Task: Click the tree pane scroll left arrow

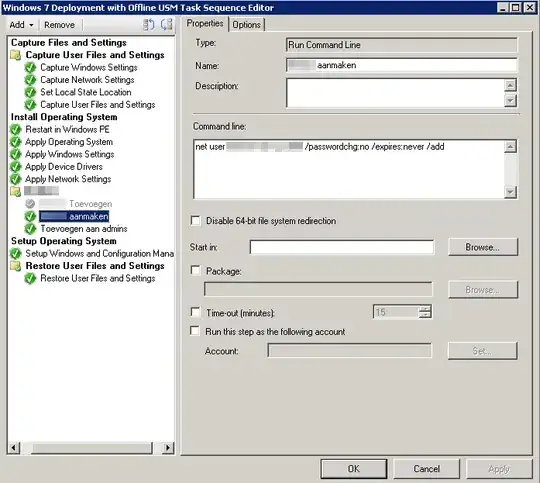Action: click(13, 448)
